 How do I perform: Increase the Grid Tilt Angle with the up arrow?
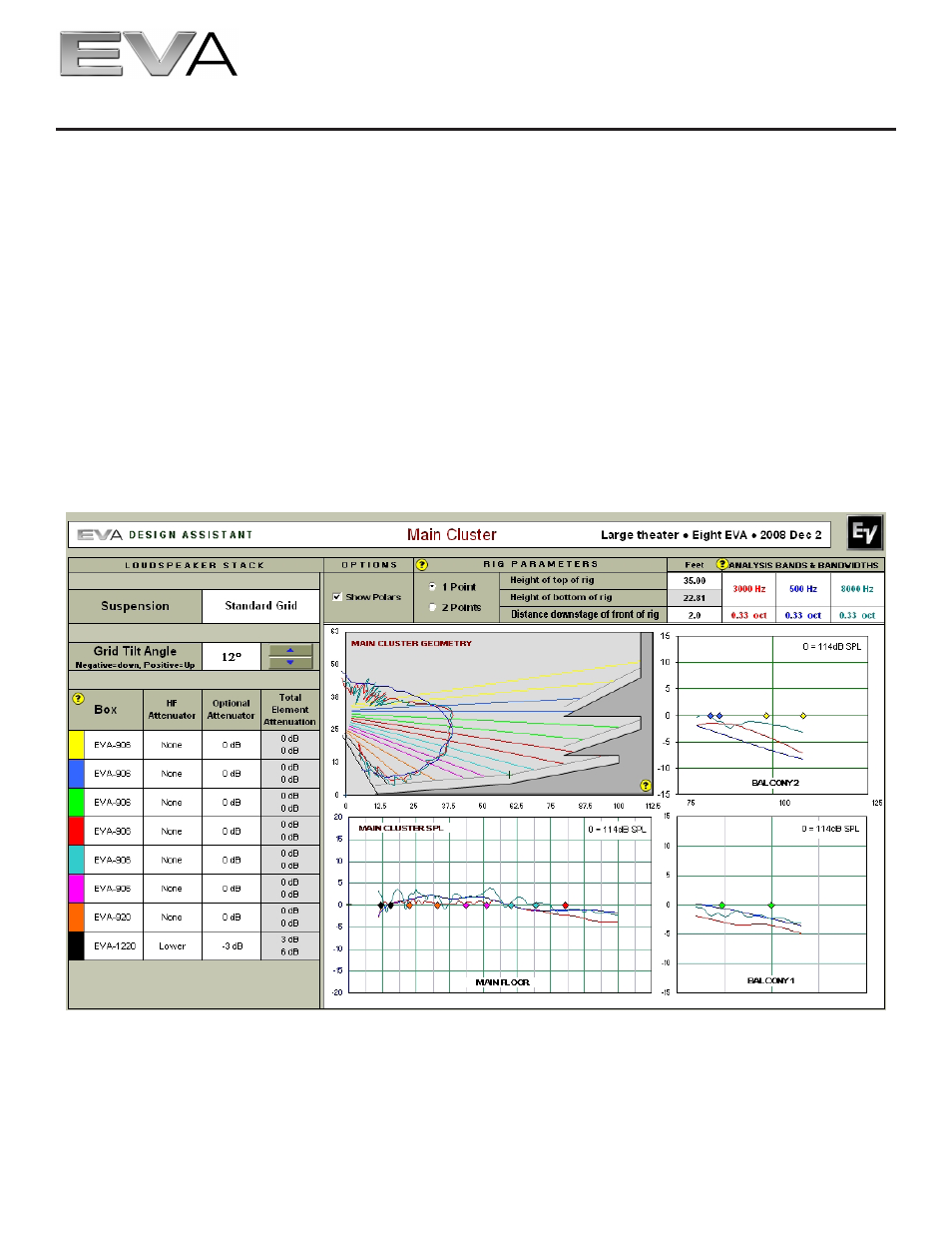tap(290, 650)
